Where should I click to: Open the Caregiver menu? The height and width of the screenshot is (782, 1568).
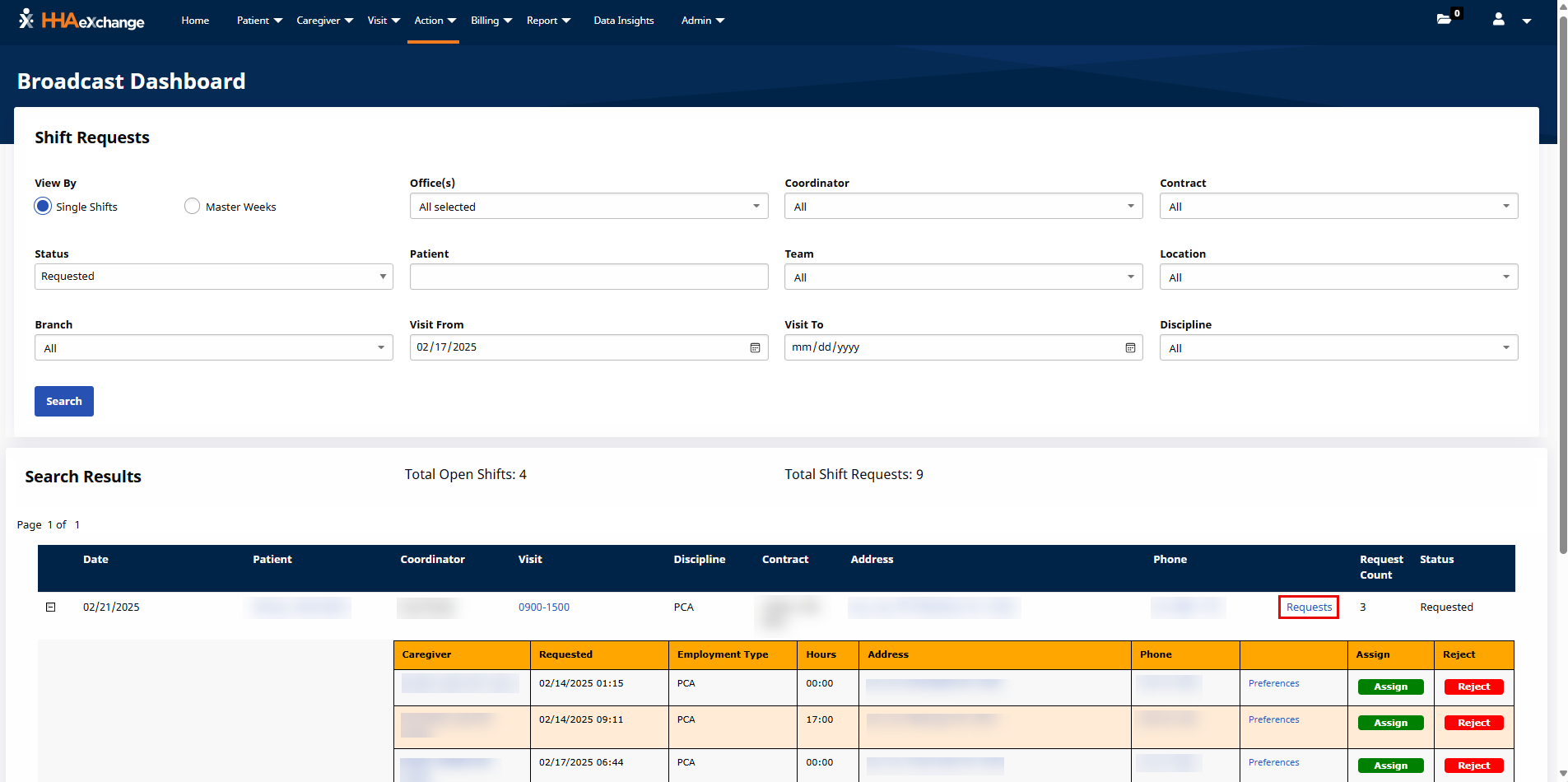[324, 21]
